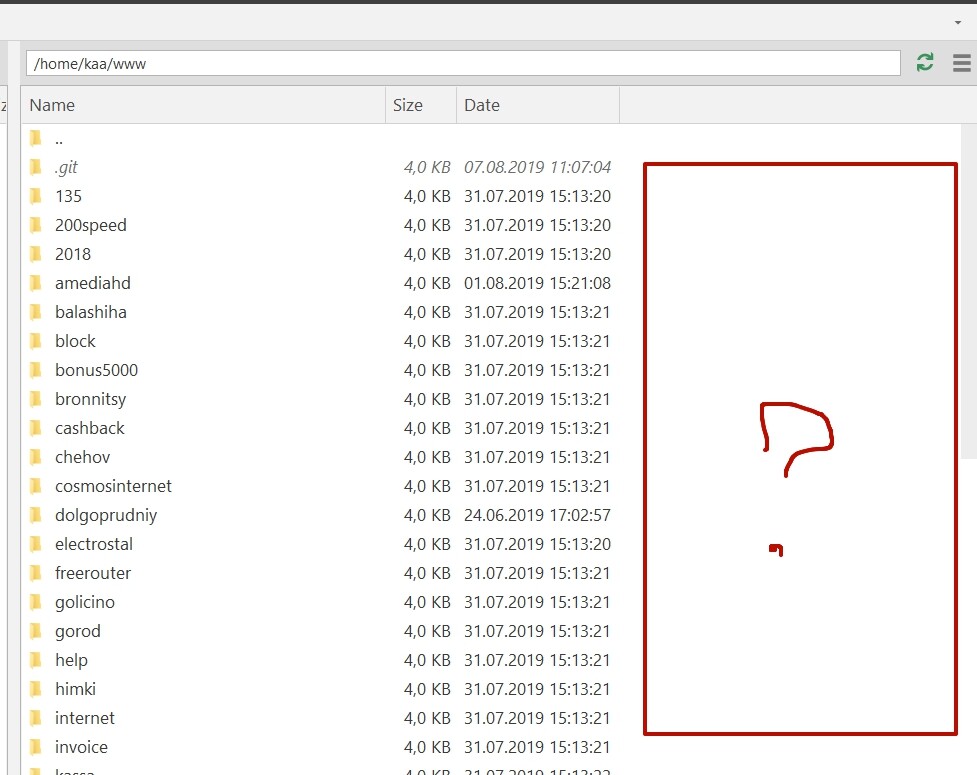977x775 pixels.
Task: Select the invoice folder
Action: pos(81,747)
